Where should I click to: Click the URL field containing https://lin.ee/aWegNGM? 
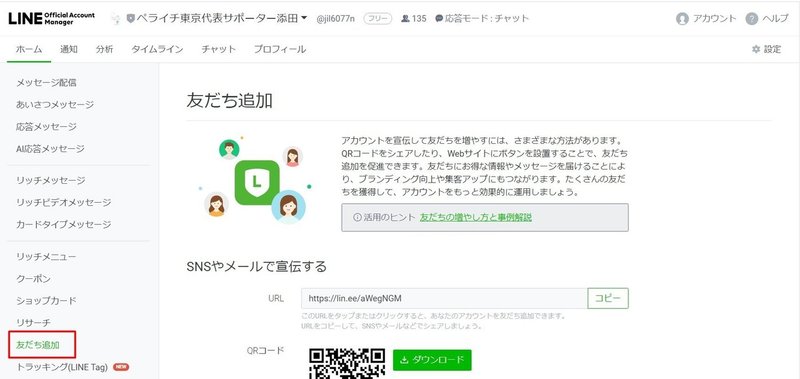444,298
